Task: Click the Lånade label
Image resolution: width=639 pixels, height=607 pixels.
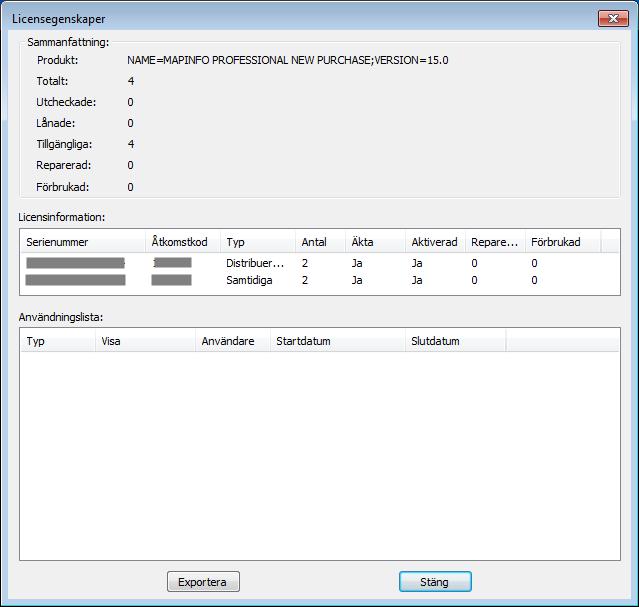Action: 55,123
